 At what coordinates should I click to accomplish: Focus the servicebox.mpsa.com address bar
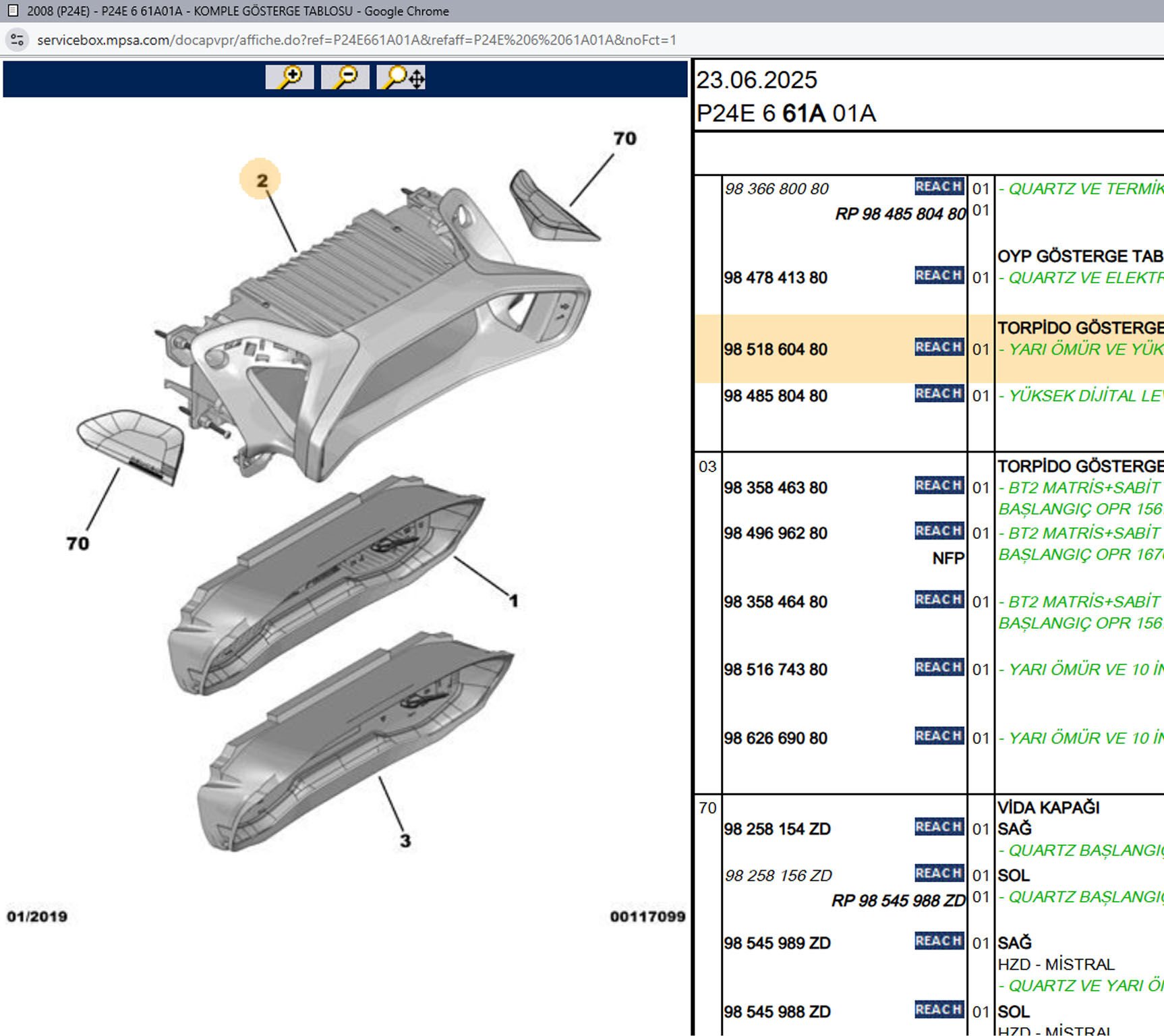pos(356,40)
